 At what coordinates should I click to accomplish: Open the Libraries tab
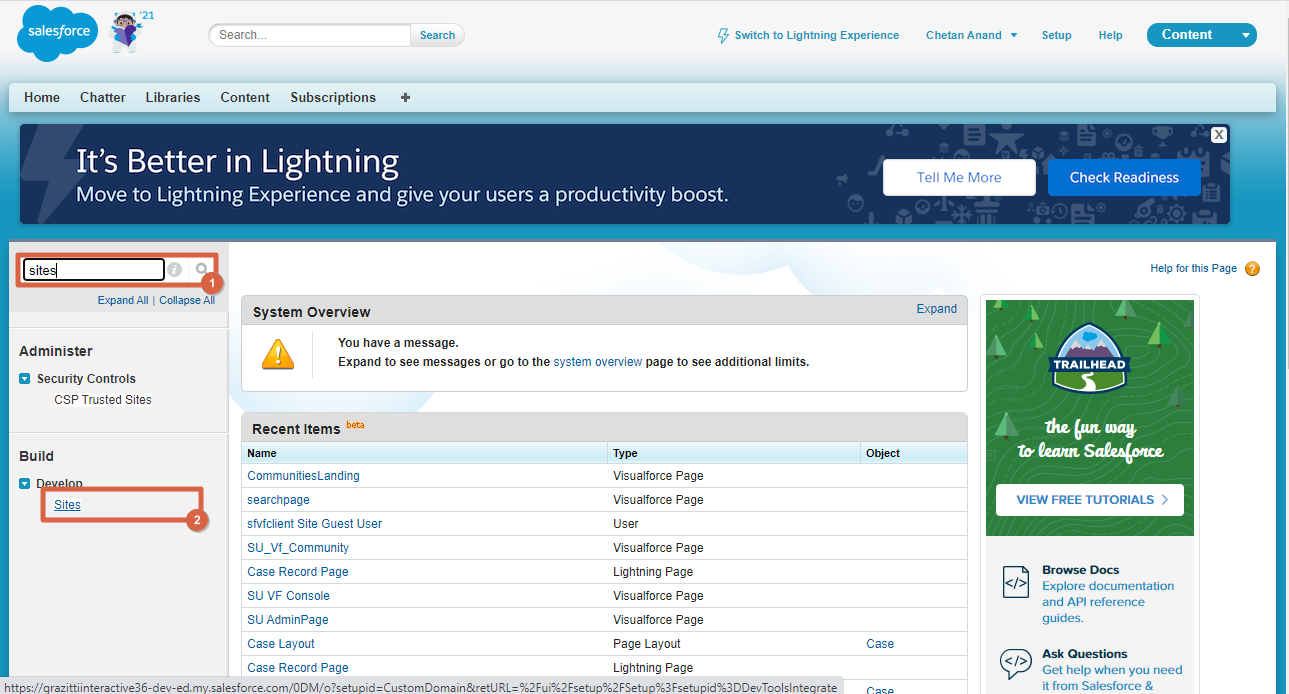tap(173, 97)
